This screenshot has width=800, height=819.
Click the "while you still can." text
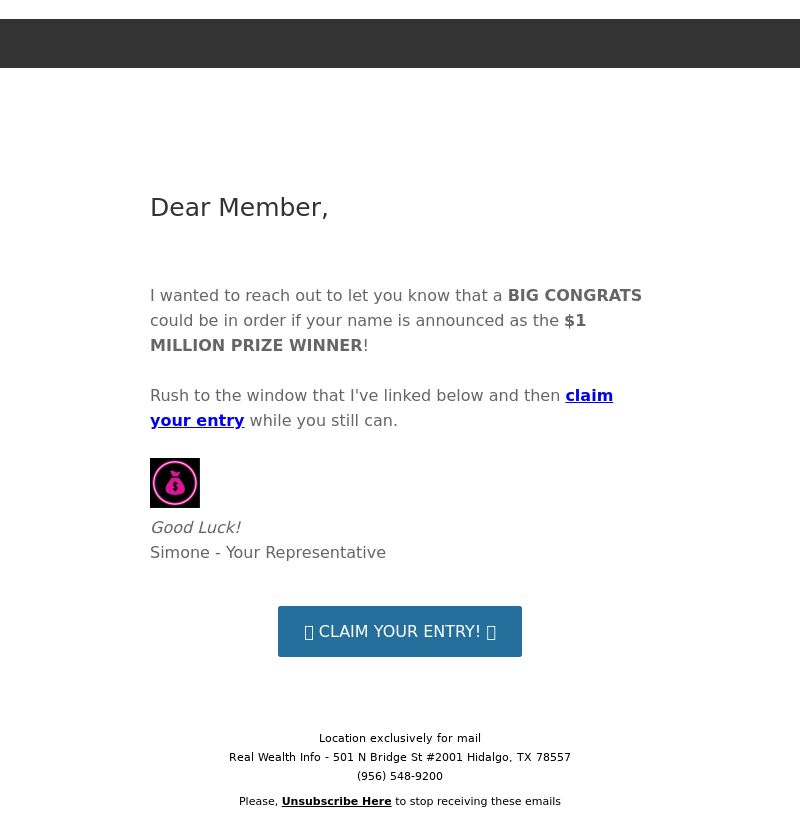coord(324,421)
